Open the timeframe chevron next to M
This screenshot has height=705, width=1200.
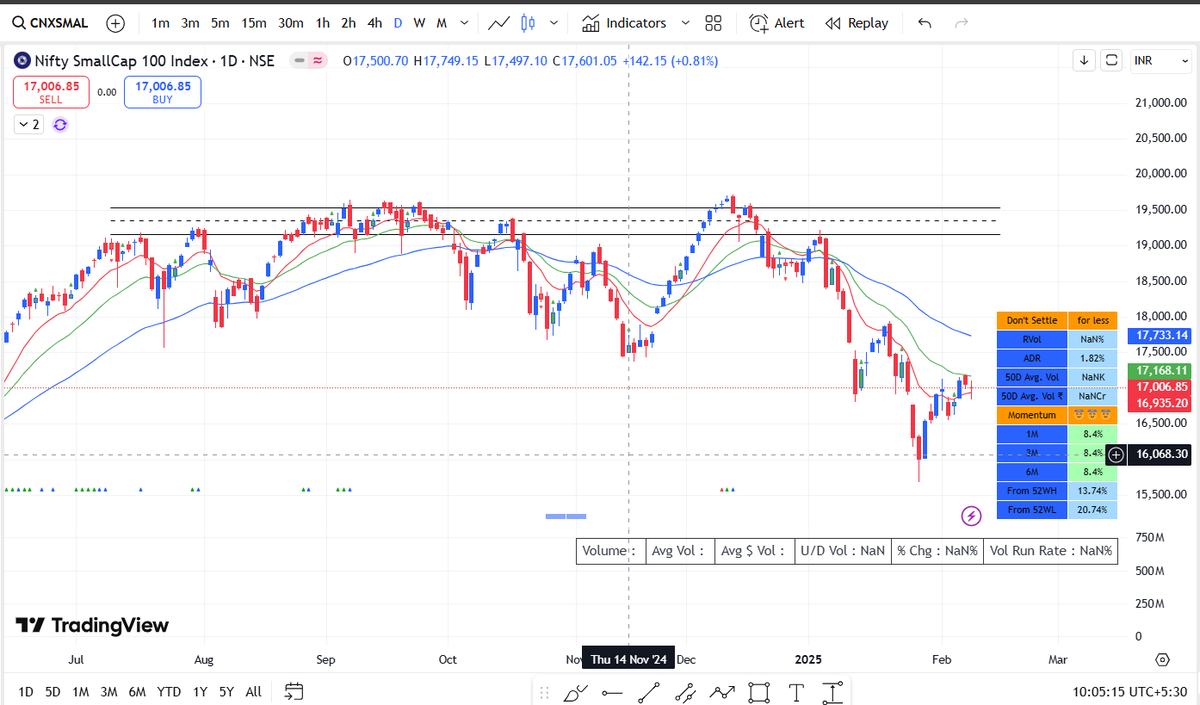463,22
